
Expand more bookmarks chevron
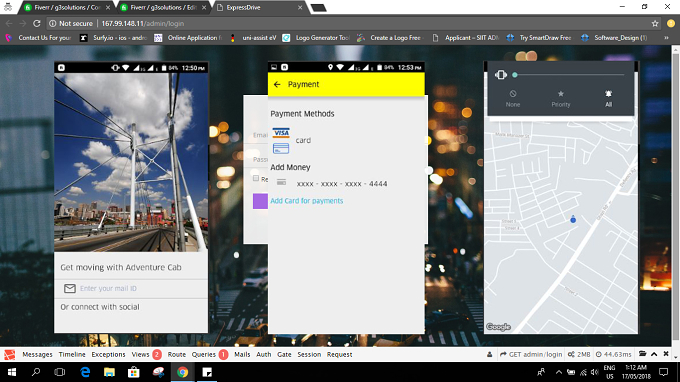666,38
